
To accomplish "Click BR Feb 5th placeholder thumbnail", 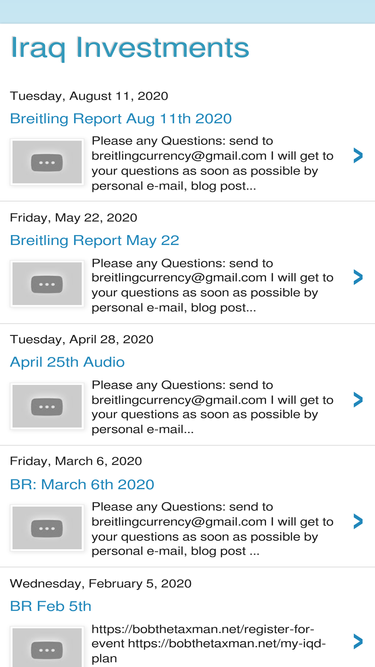I will point(47,647).
